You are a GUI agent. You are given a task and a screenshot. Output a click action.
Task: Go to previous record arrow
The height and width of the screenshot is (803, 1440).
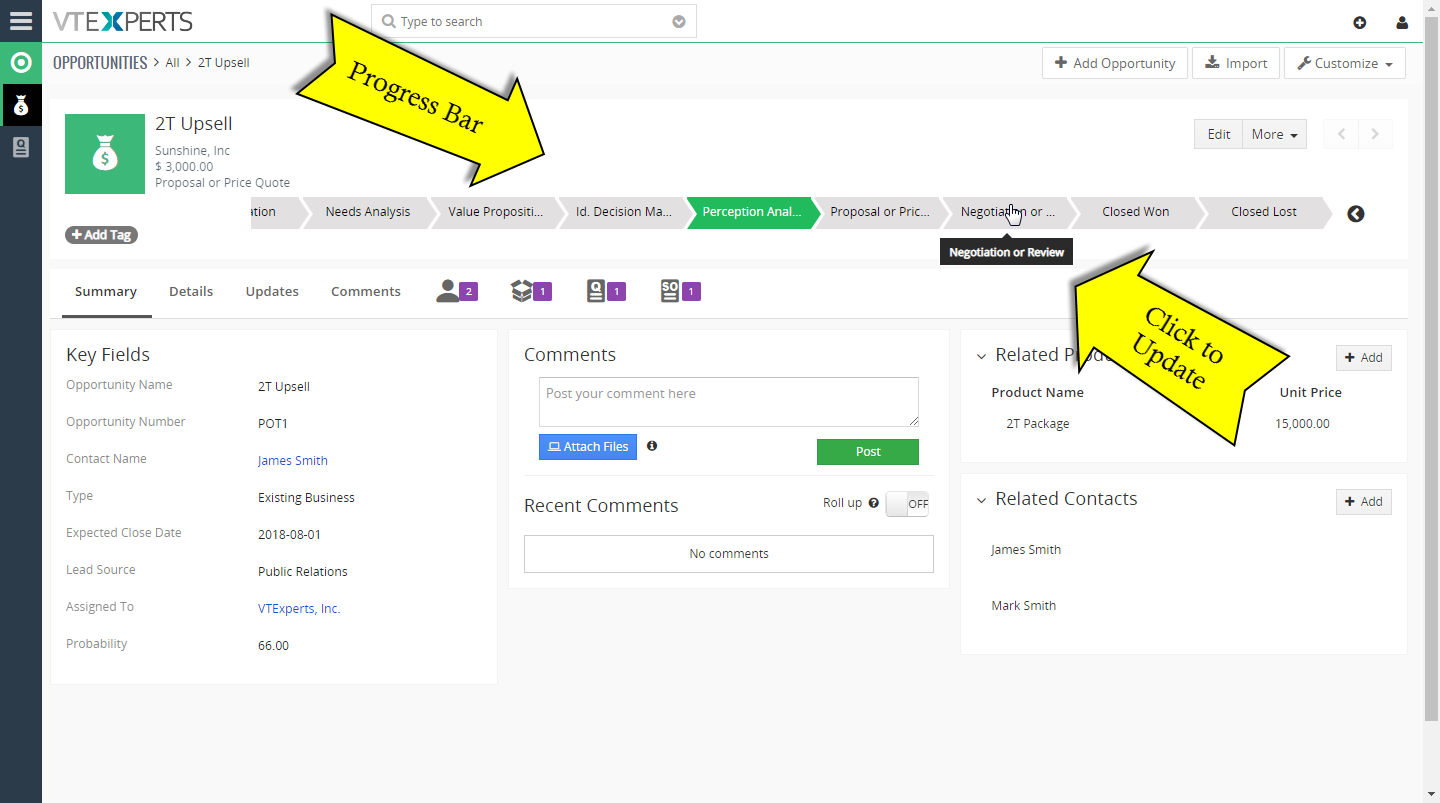tap(1341, 134)
